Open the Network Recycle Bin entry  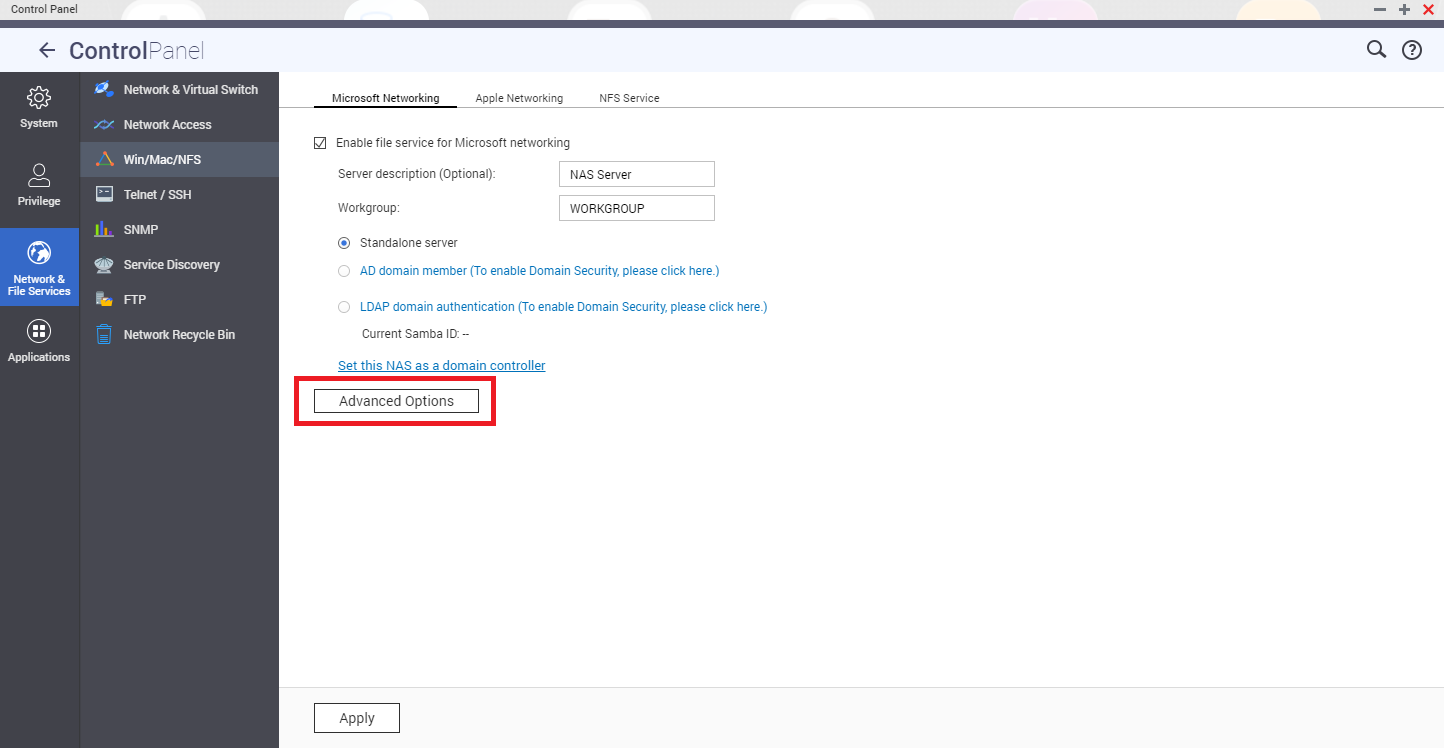[180, 335]
